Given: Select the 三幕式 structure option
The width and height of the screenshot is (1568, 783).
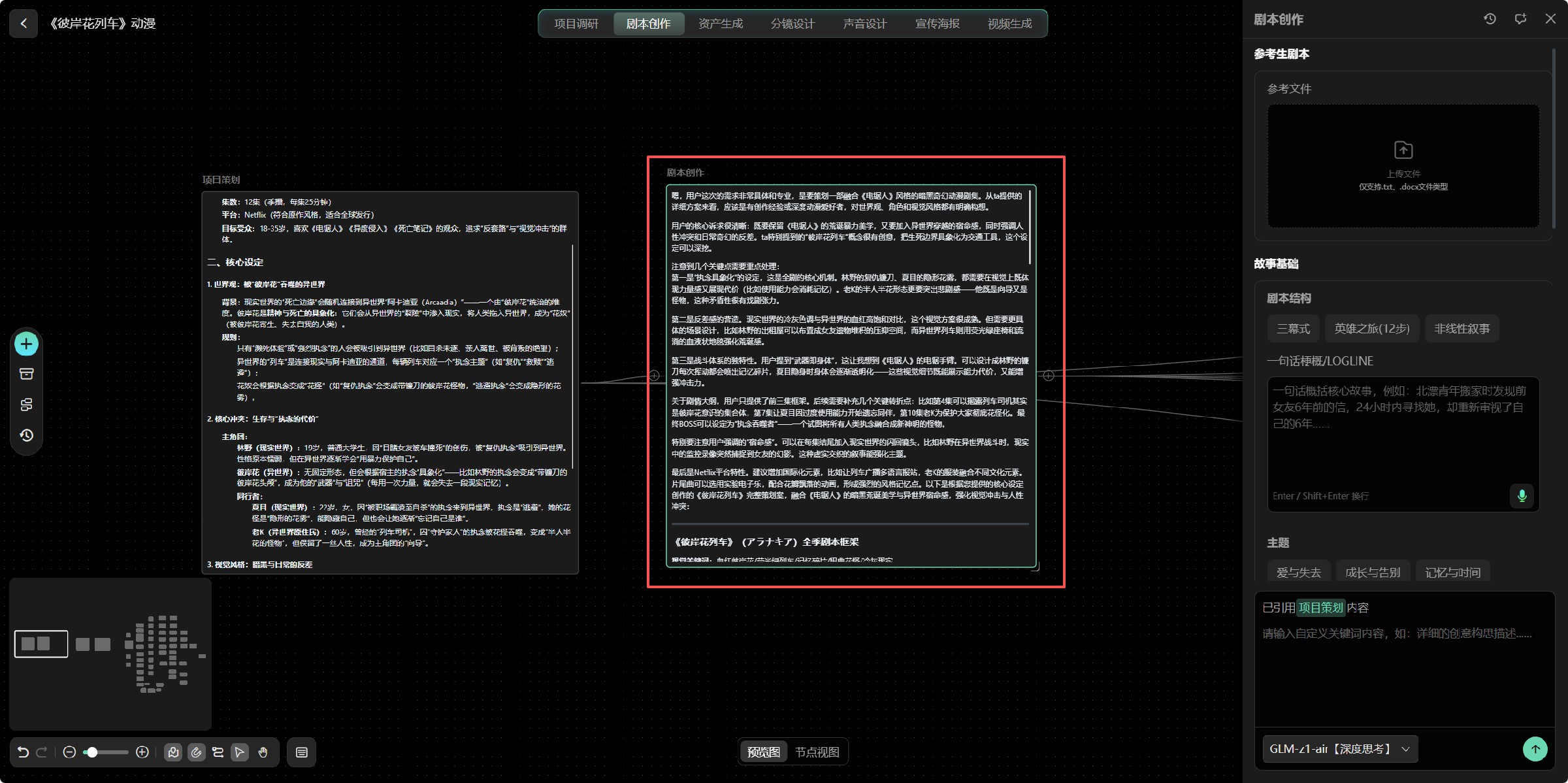Looking at the screenshot, I should [1294, 329].
